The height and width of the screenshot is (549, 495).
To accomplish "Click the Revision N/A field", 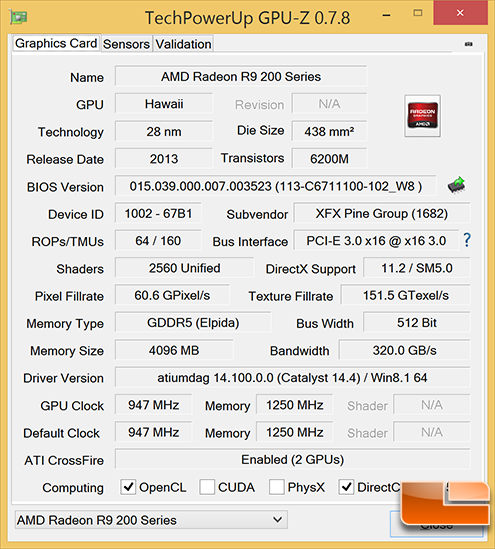I will click(329, 104).
